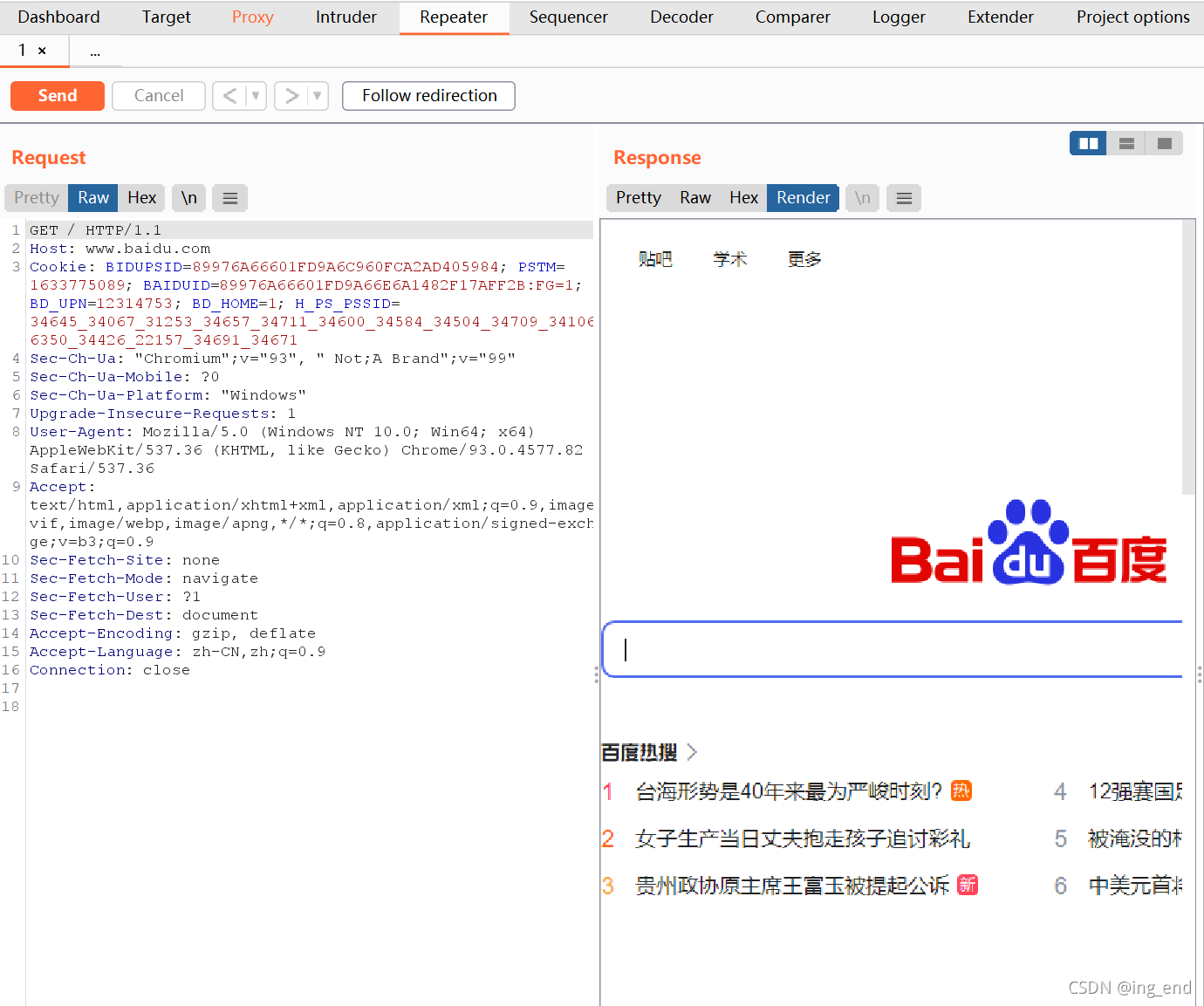Image resolution: width=1204 pixels, height=1006 pixels.
Task: Click the Cancel button
Action: coord(159,96)
